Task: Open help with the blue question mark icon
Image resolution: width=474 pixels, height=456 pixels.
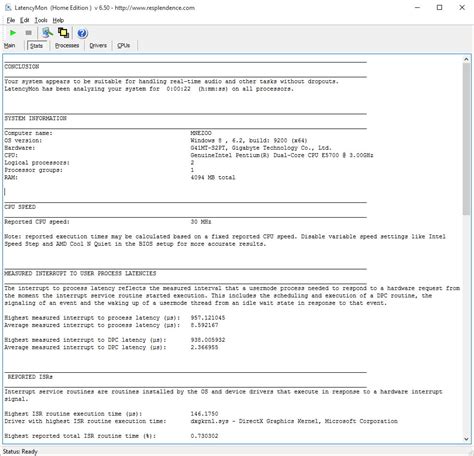Action: click(82, 33)
